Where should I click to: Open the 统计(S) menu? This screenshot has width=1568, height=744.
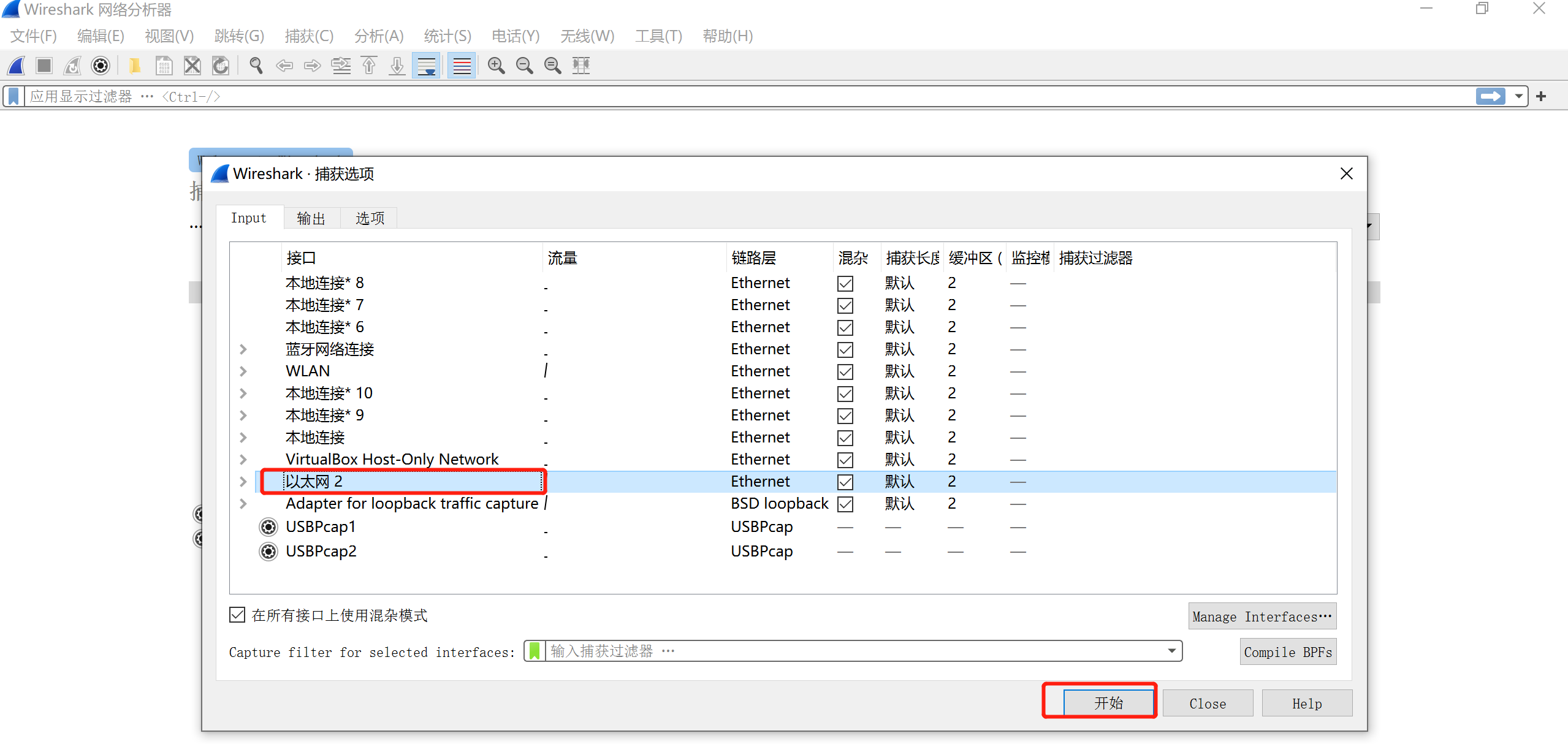[447, 36]
